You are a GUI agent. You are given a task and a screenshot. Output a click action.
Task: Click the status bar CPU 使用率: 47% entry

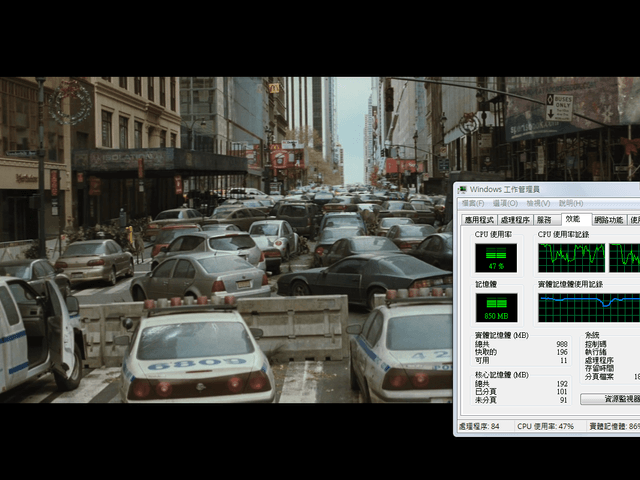[545, 426]
